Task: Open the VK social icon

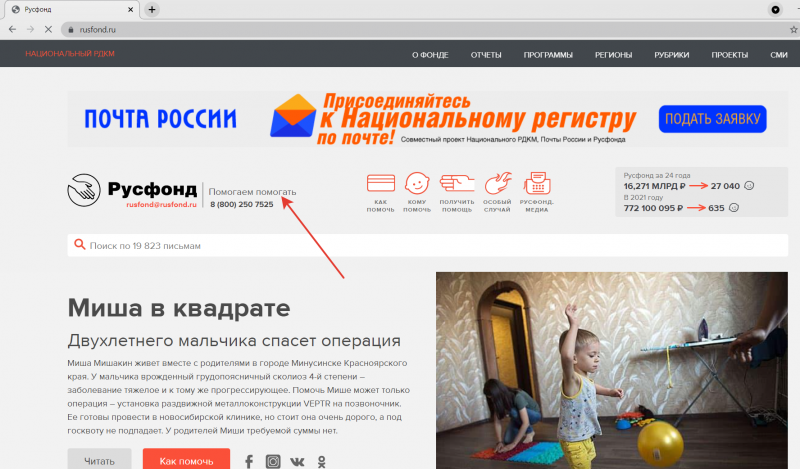Action: click(297, 462)
